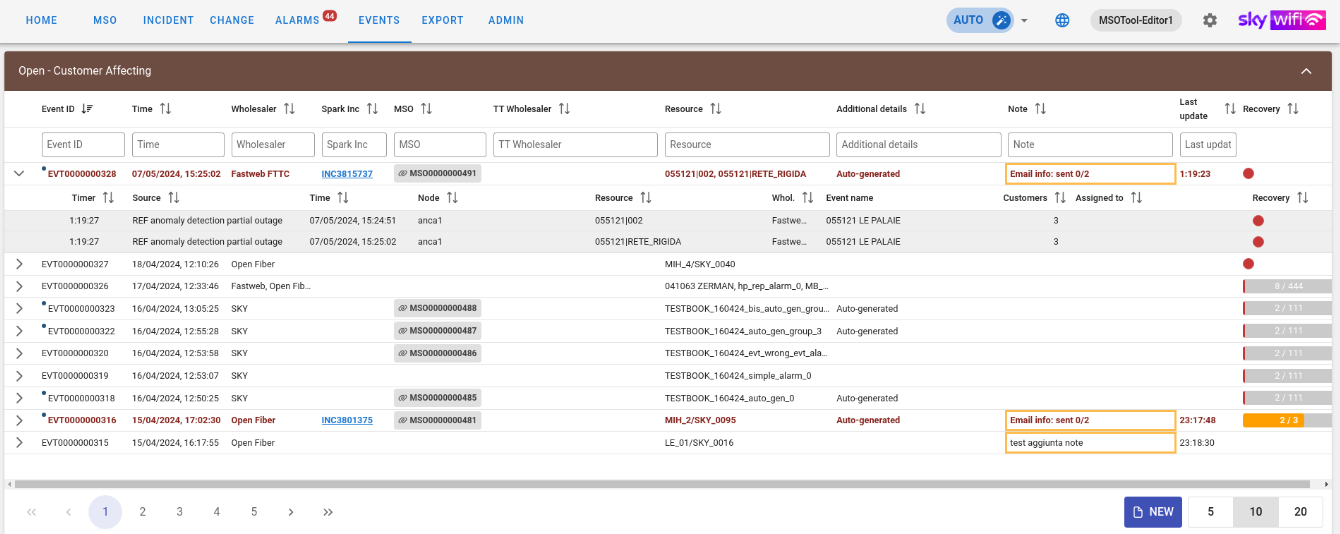Screen dimensions: 1340x534
Task: Select 20 rows per page
Action: (1300, 512)
